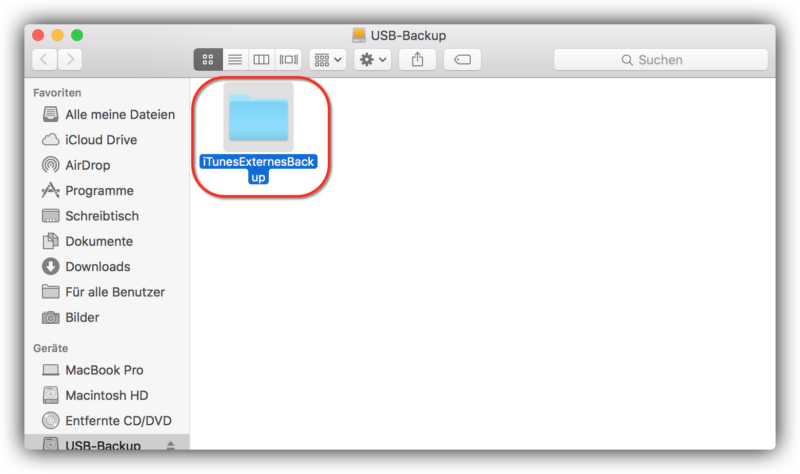Switch to icon view mode

[x=208, y=60]
